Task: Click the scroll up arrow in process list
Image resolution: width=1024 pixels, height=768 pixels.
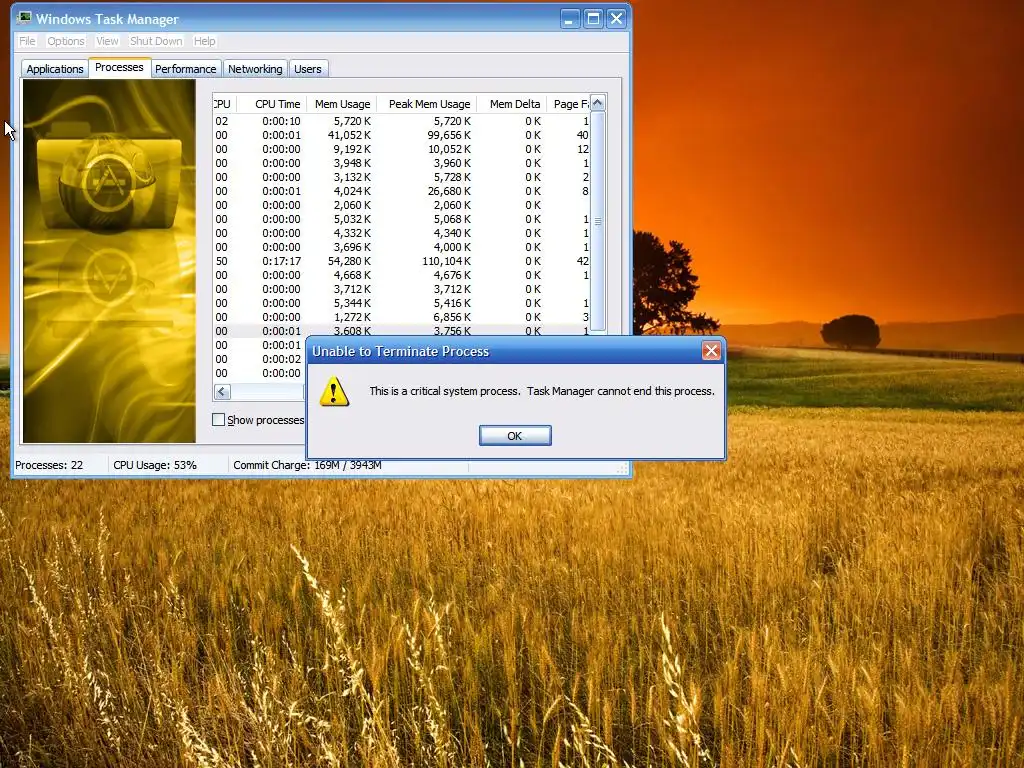Action: point(598,103)
